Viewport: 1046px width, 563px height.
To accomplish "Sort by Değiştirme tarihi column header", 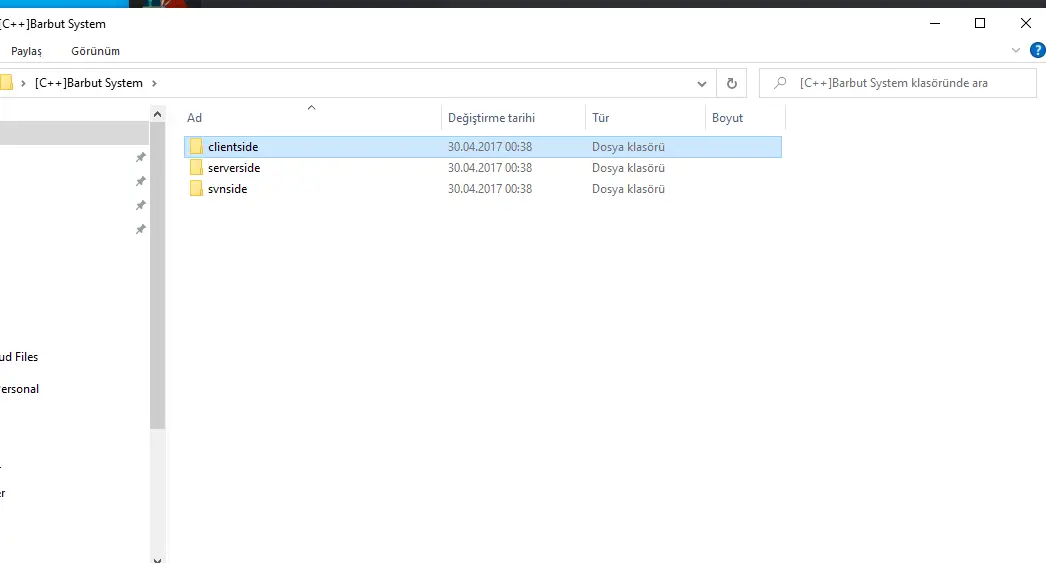I will pyautogui.click(x=491, y=118).
